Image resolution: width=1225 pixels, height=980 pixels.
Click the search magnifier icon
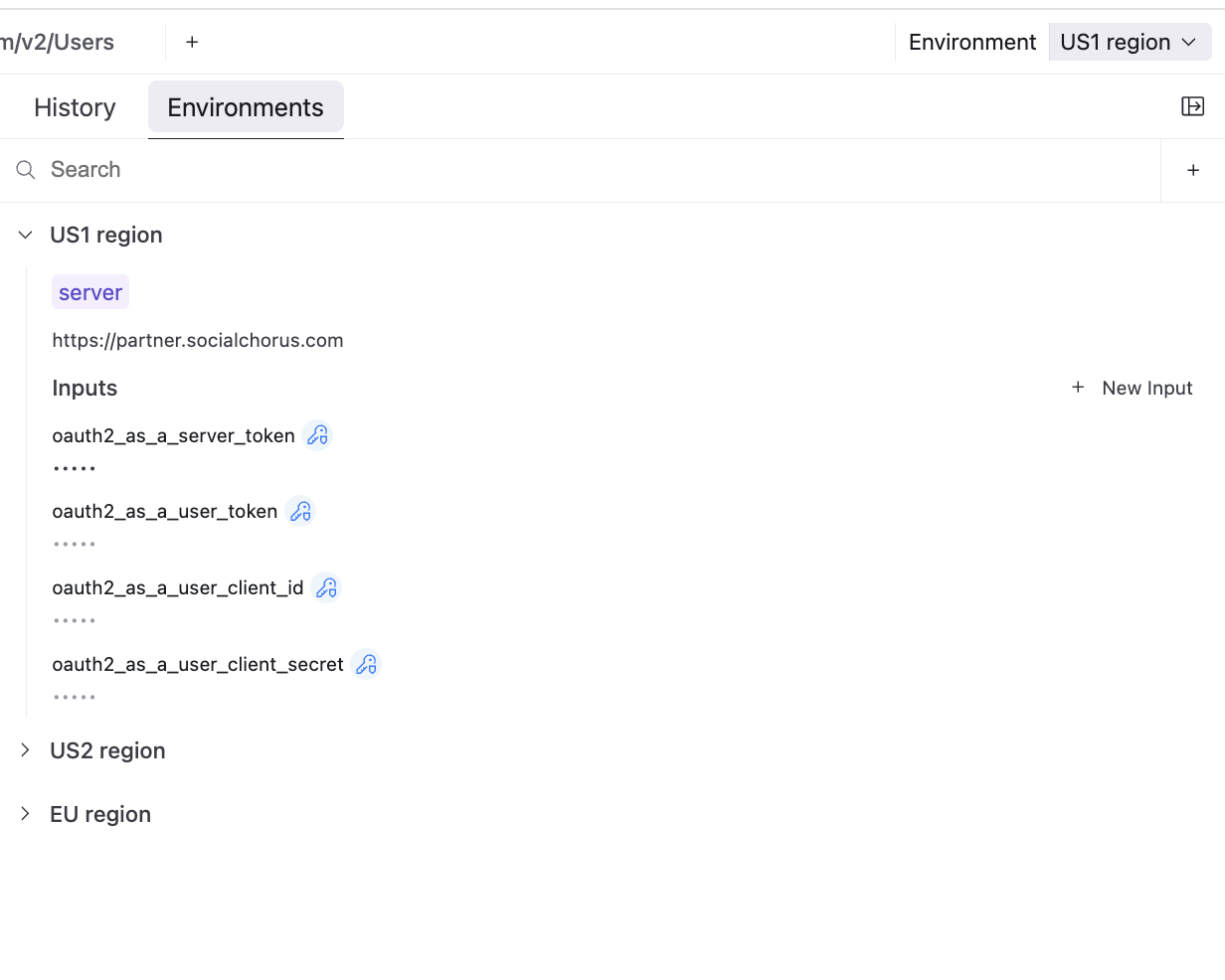[x=26, y=170]
